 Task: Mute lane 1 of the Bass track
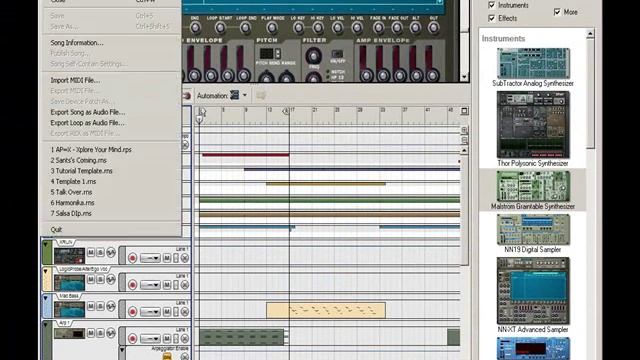167,312
